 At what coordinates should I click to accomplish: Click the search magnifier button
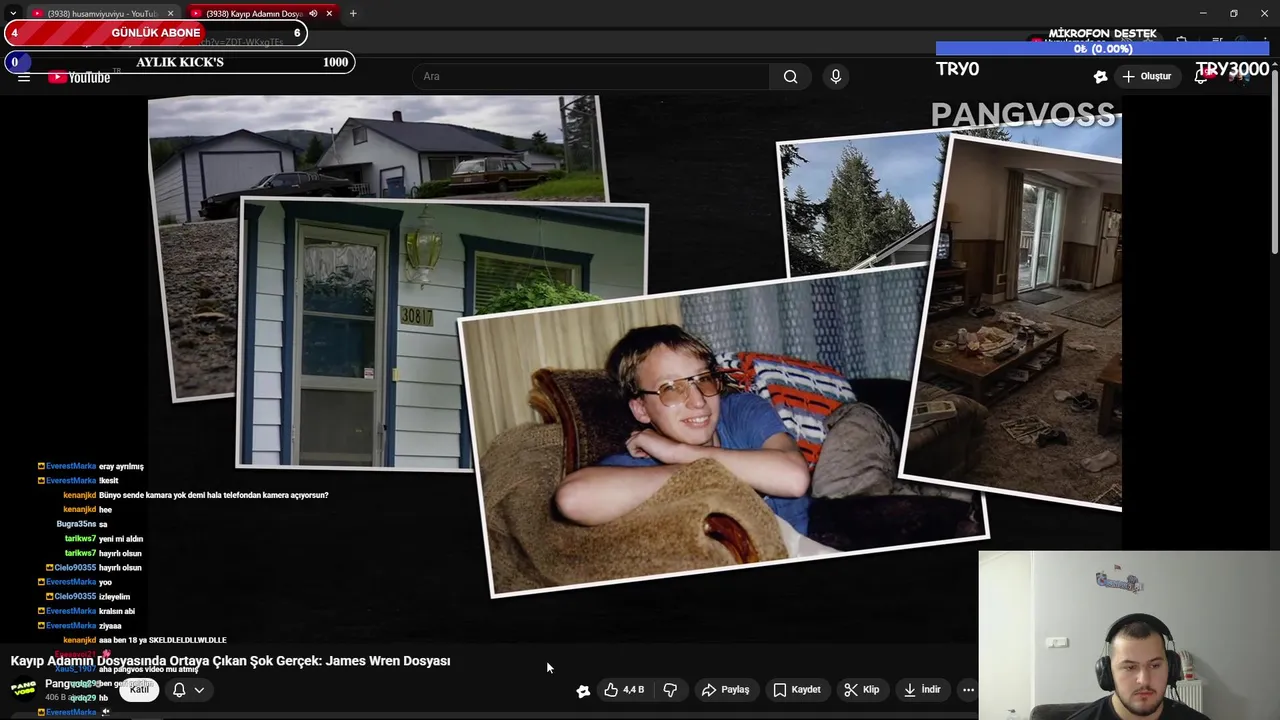791,77
